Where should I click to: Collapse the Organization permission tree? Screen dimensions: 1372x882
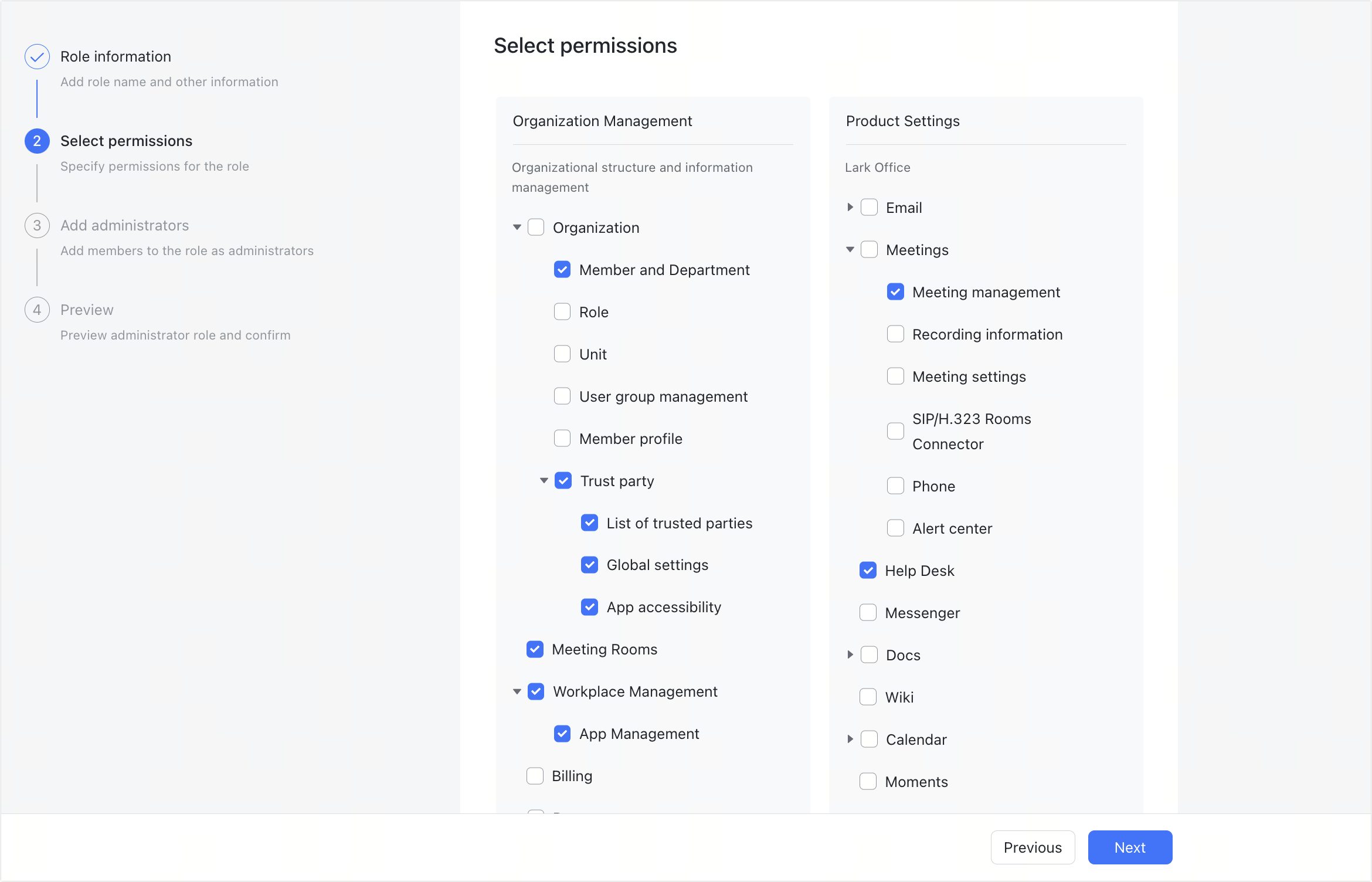click(517, 227)
